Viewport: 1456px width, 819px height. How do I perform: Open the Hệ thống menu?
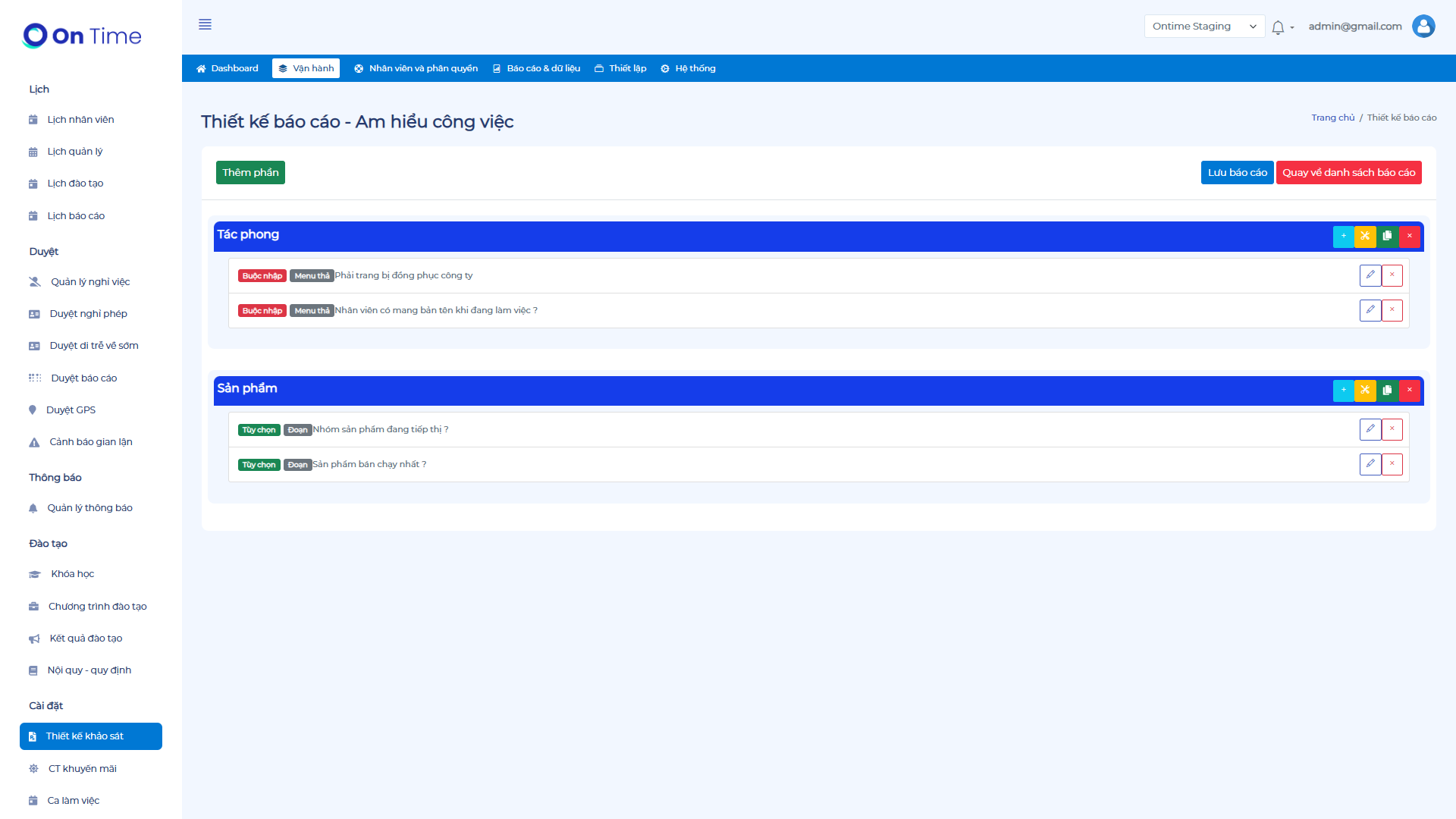[688, 68]
